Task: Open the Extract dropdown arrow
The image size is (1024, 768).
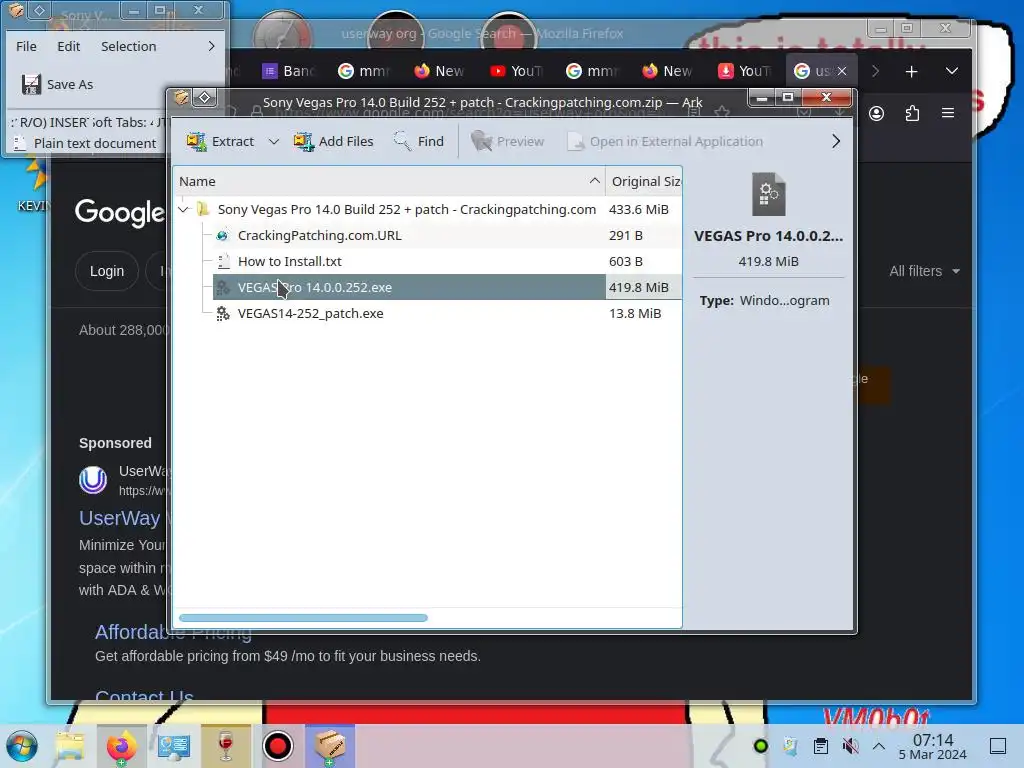Action: [x=274, y=141]
